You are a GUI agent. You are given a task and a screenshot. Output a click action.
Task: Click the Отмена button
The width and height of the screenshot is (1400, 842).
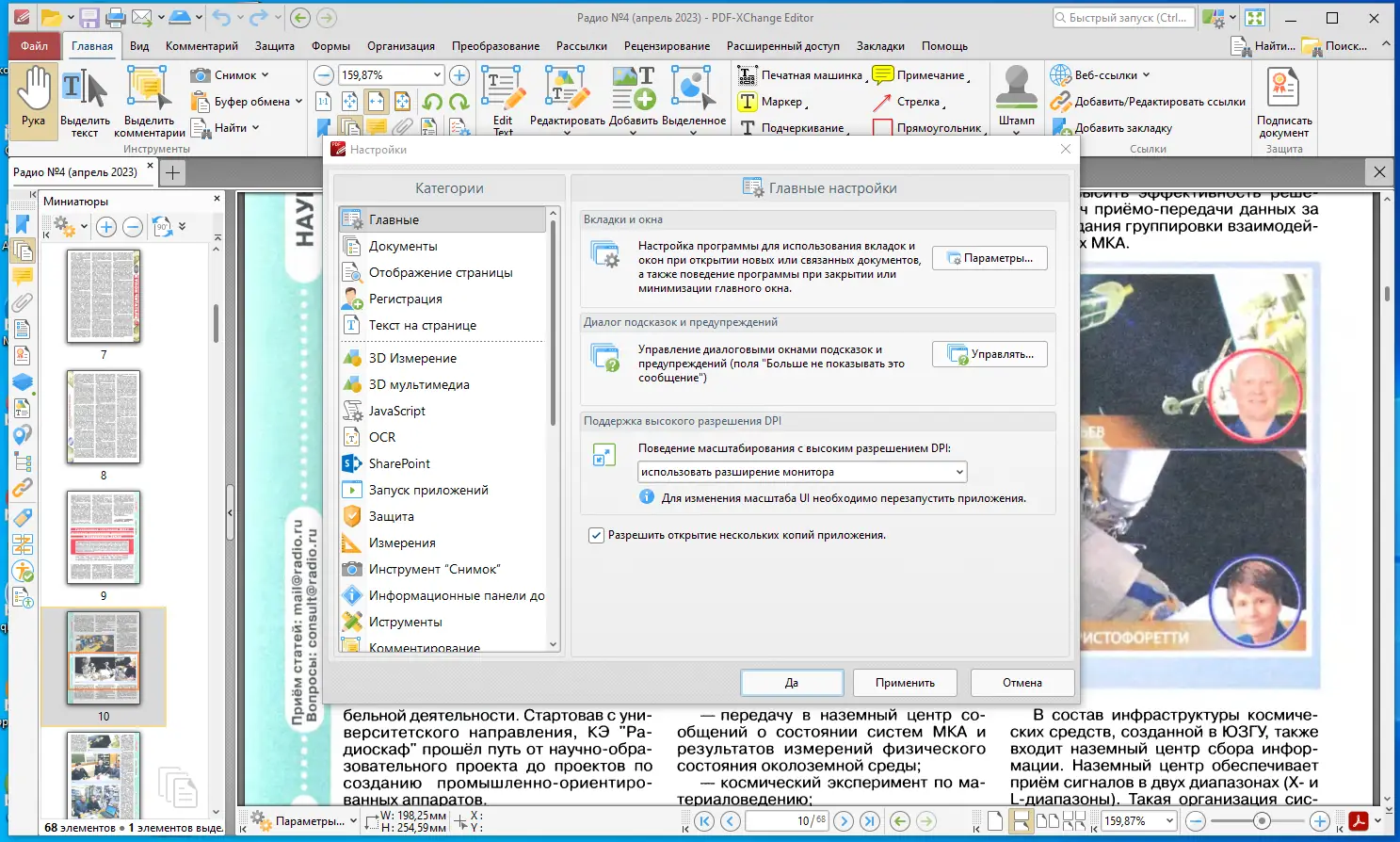pos(1022,683)
